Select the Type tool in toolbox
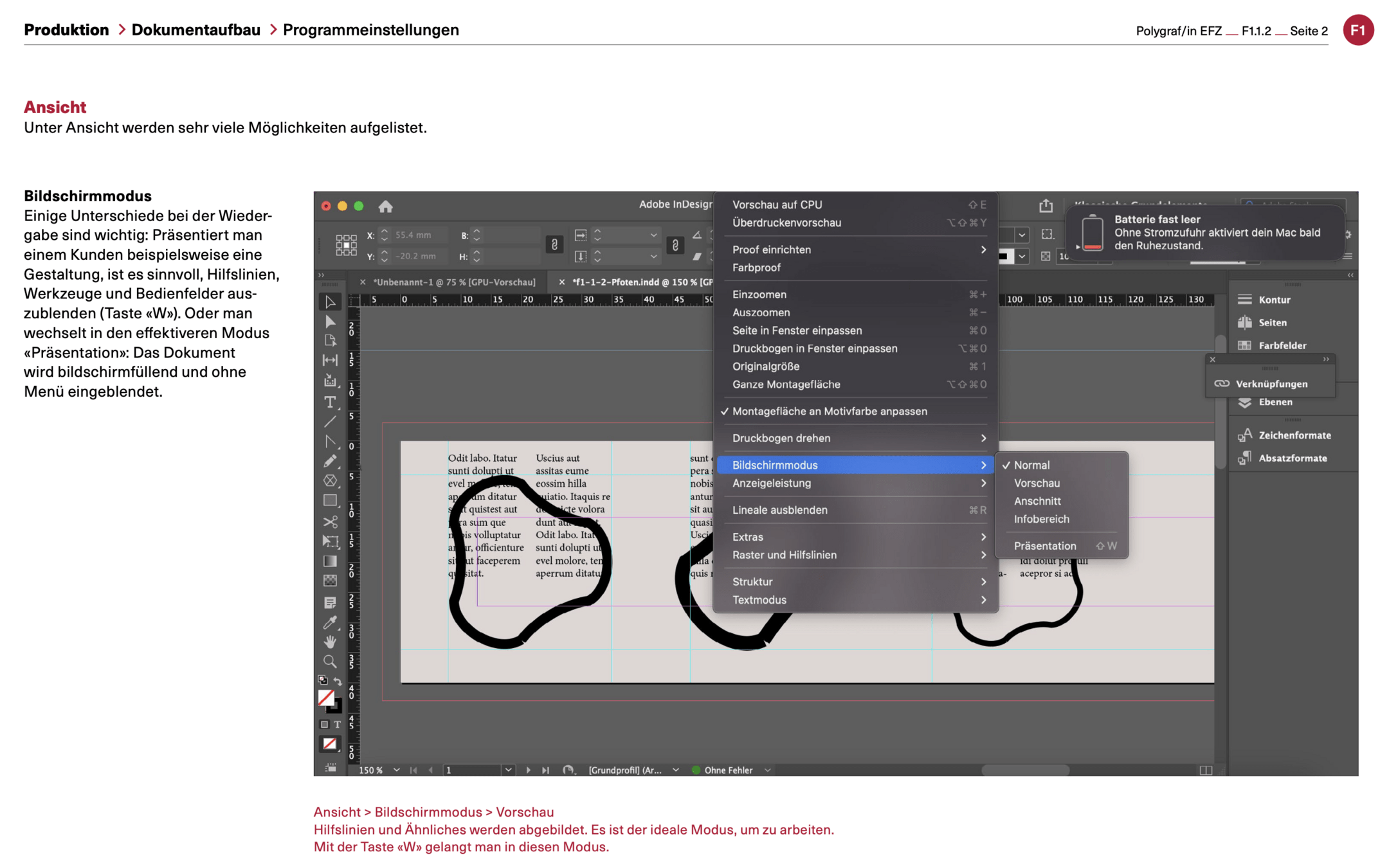Viewport: 1398px width, 868px height. (x=330, y=402)
